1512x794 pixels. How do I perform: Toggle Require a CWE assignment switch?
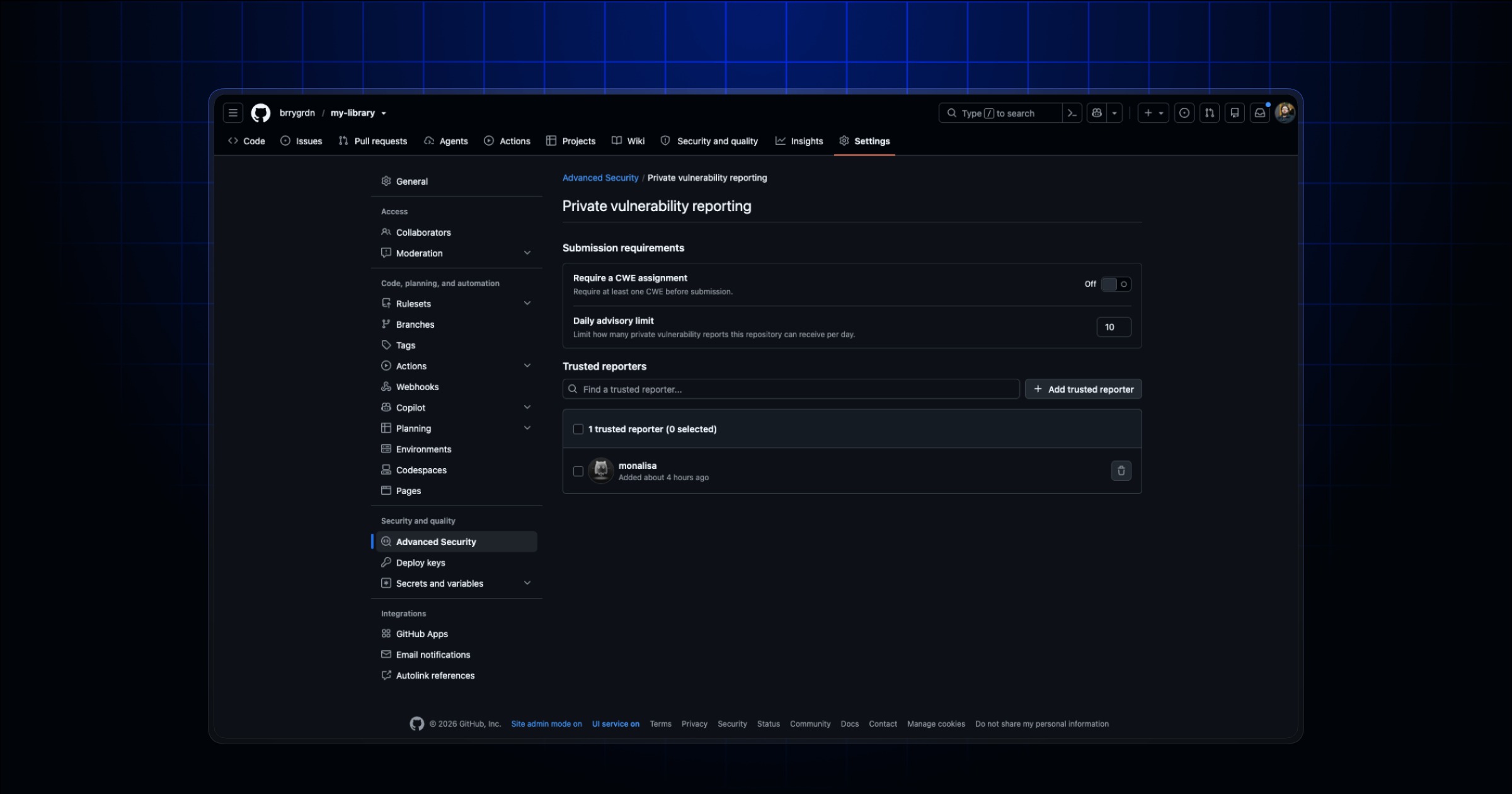coord(1116,284)
